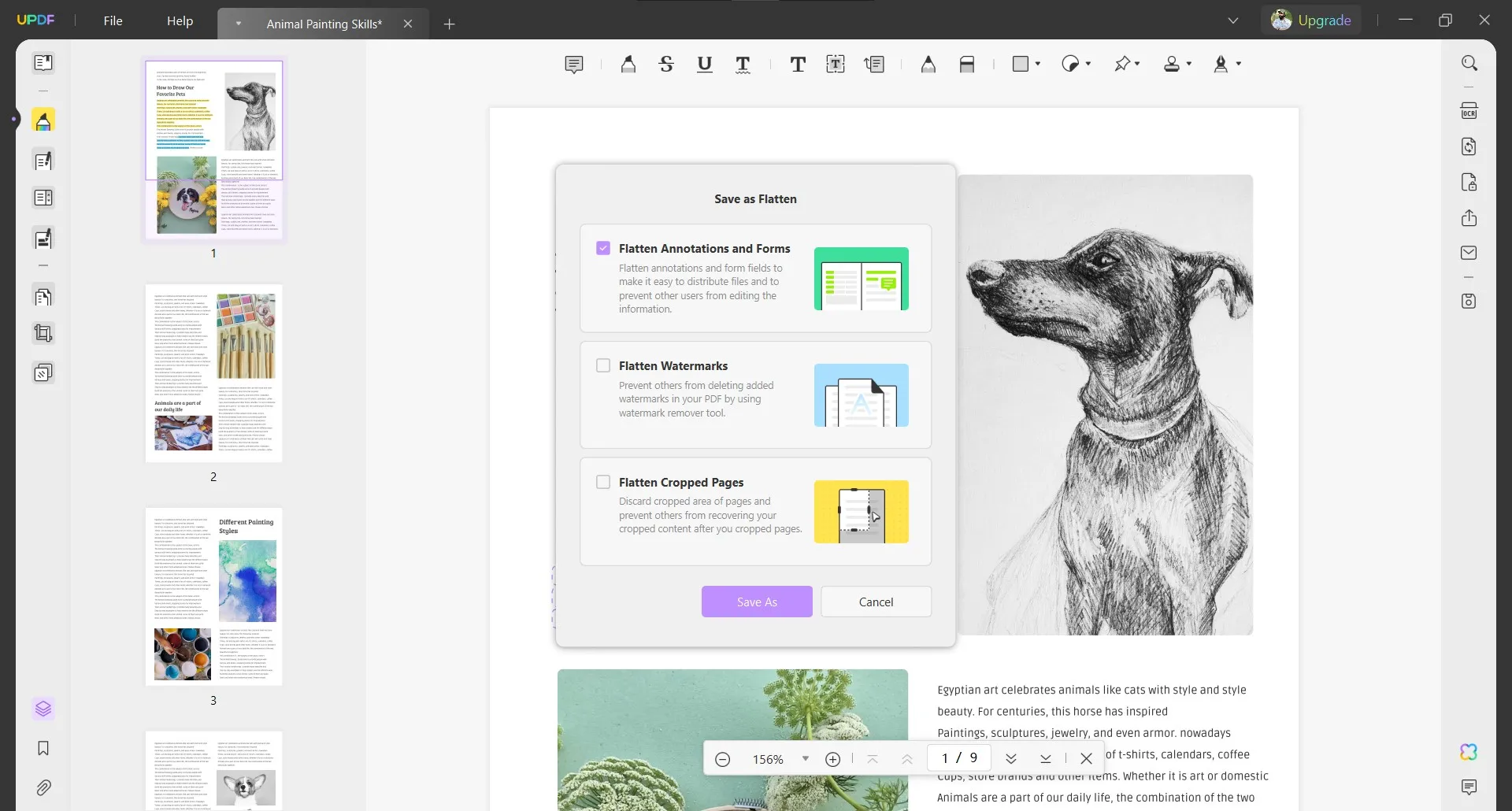Viewport: 1512px width, 811px height.
Task: Open the File menu
Action: coord(113,20)
